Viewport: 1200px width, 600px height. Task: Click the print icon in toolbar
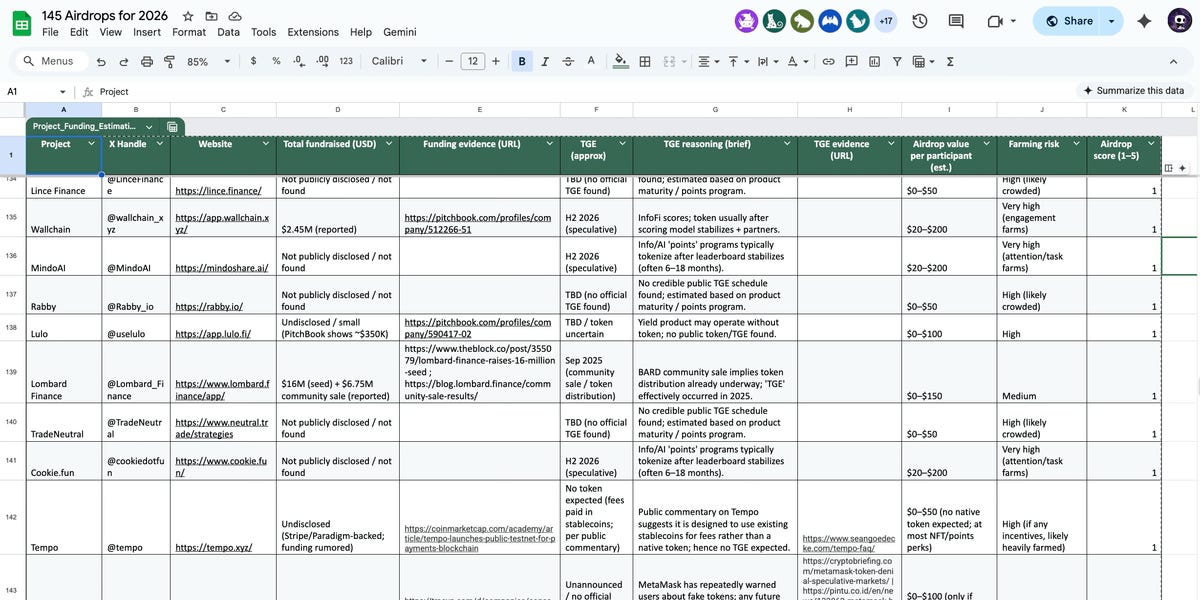[147, 61]
